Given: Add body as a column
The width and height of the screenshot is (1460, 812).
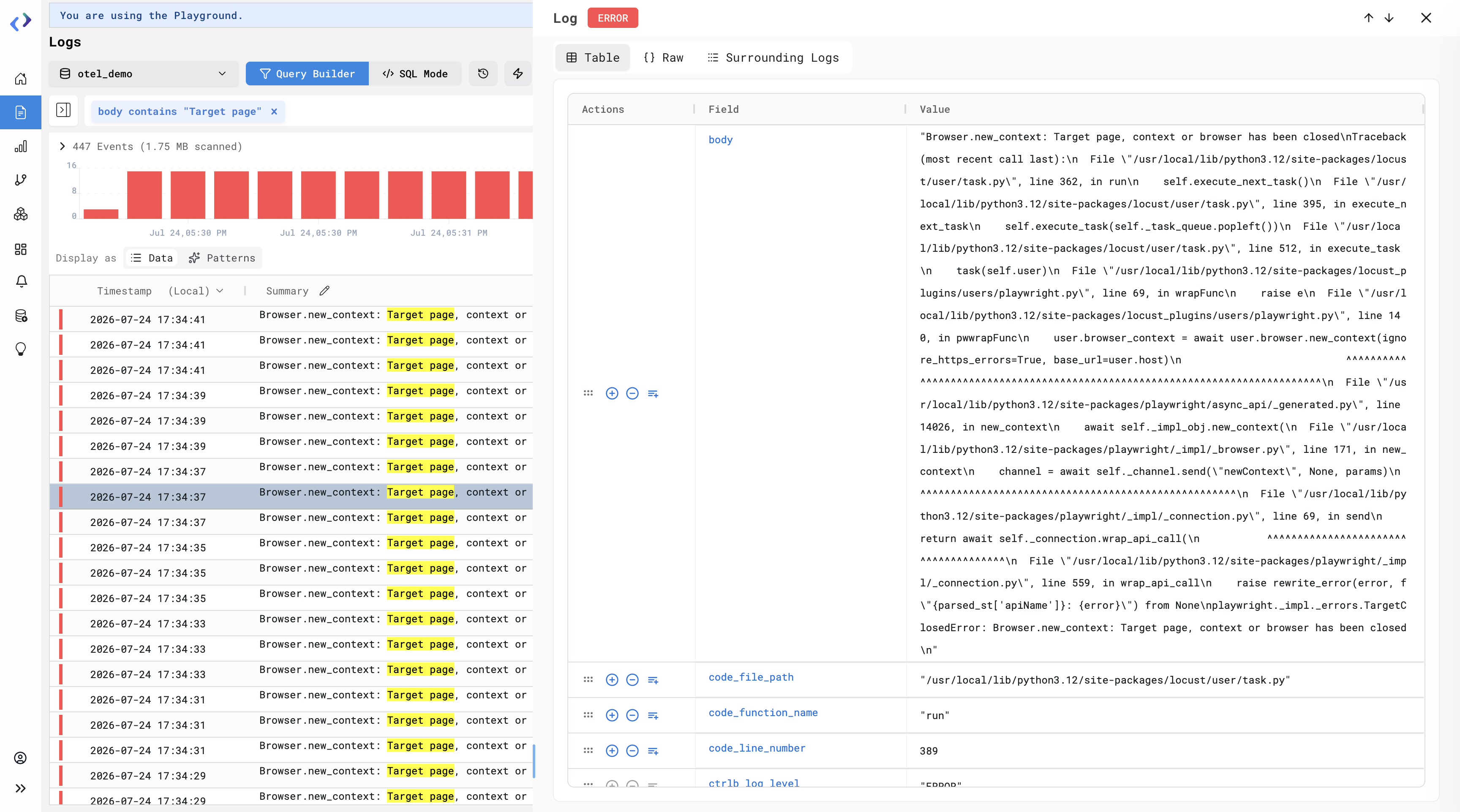Looking at the screenshot, I should [x=653, y=393].
